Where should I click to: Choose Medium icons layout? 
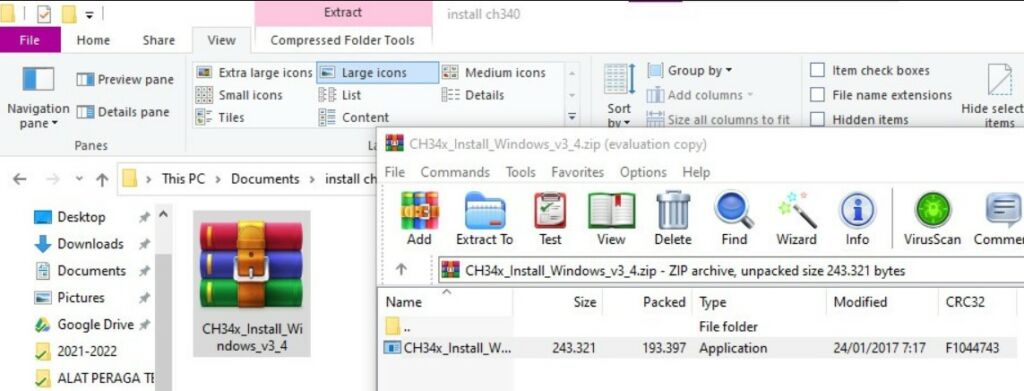point(494,72)
